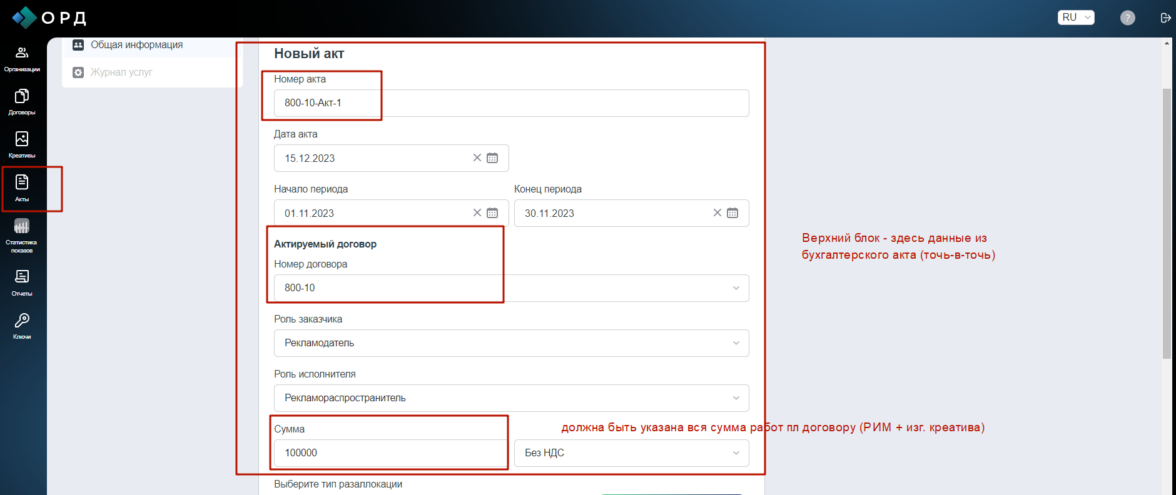The height and width of the screenshot is (495, 1176).
Task: Open the Креативы sidebar section
Action: point(22,146)
